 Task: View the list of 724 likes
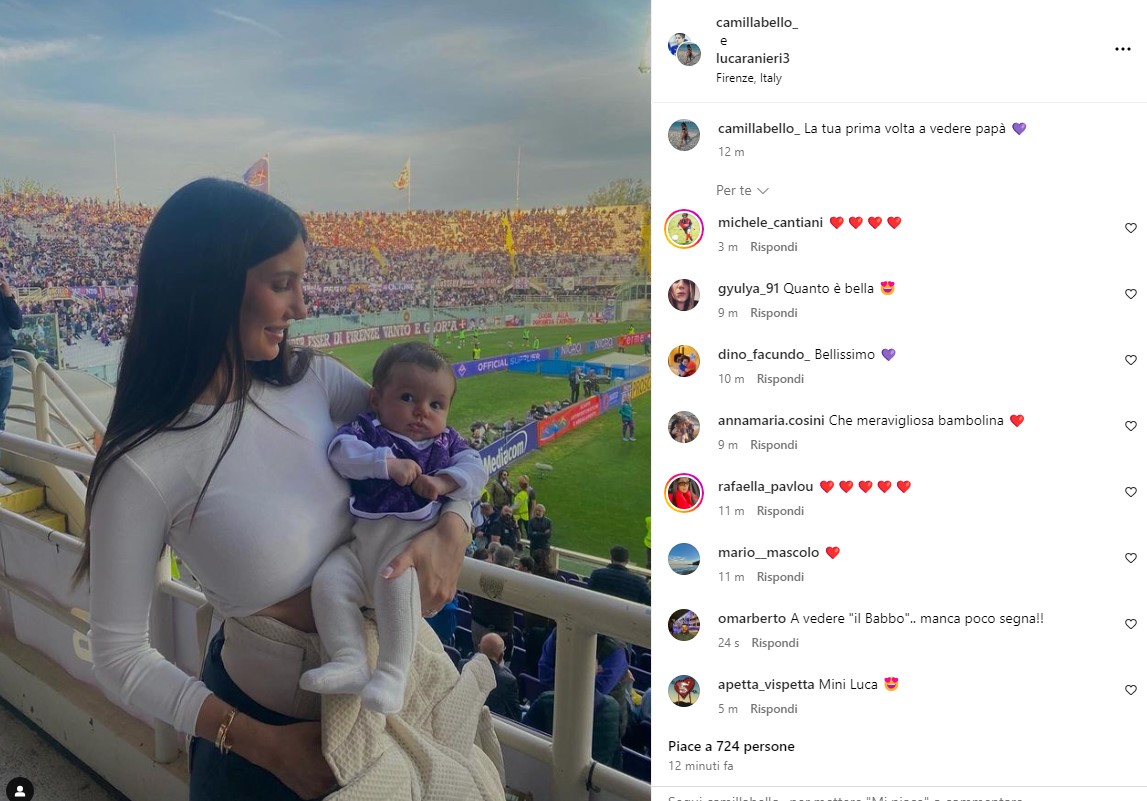pyautogui.click(x=731, y=746)
